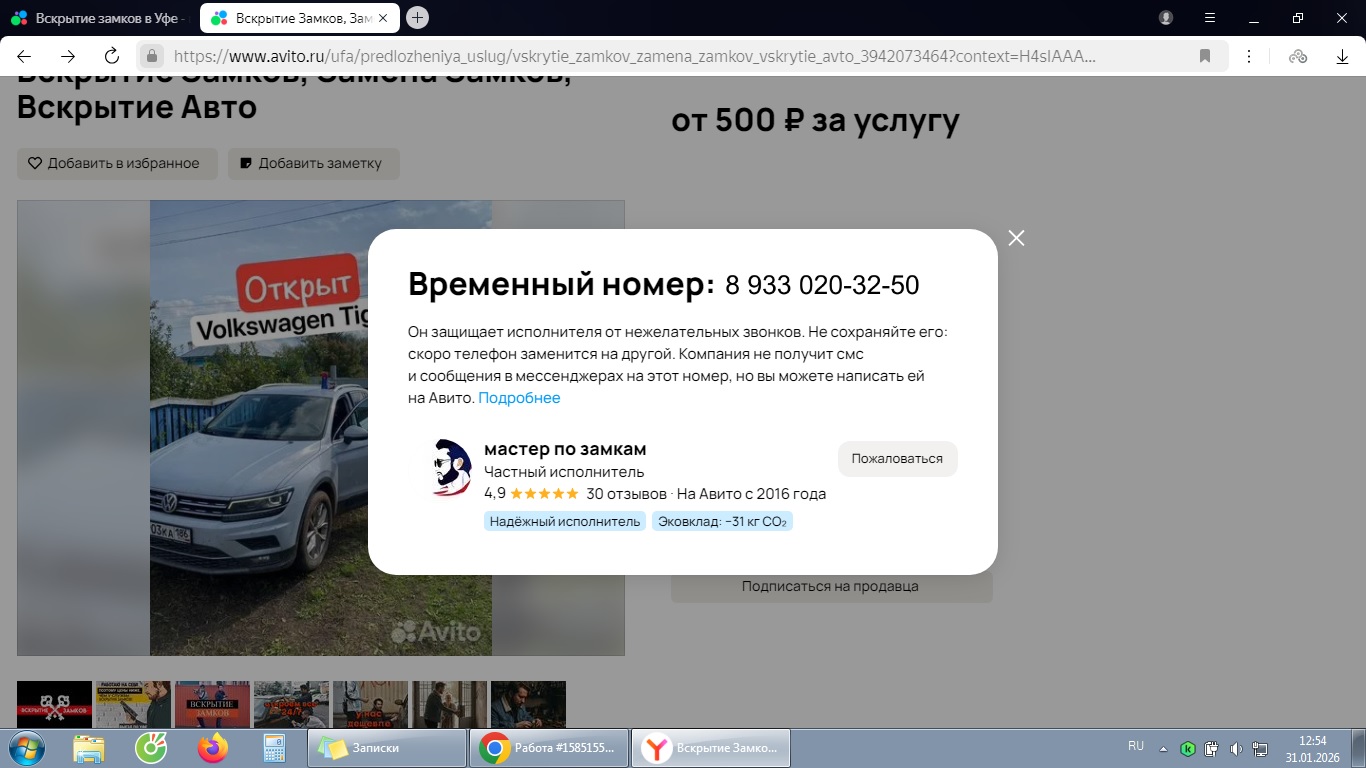Launch the green circular app on taskbar

(x=151, y=748)
